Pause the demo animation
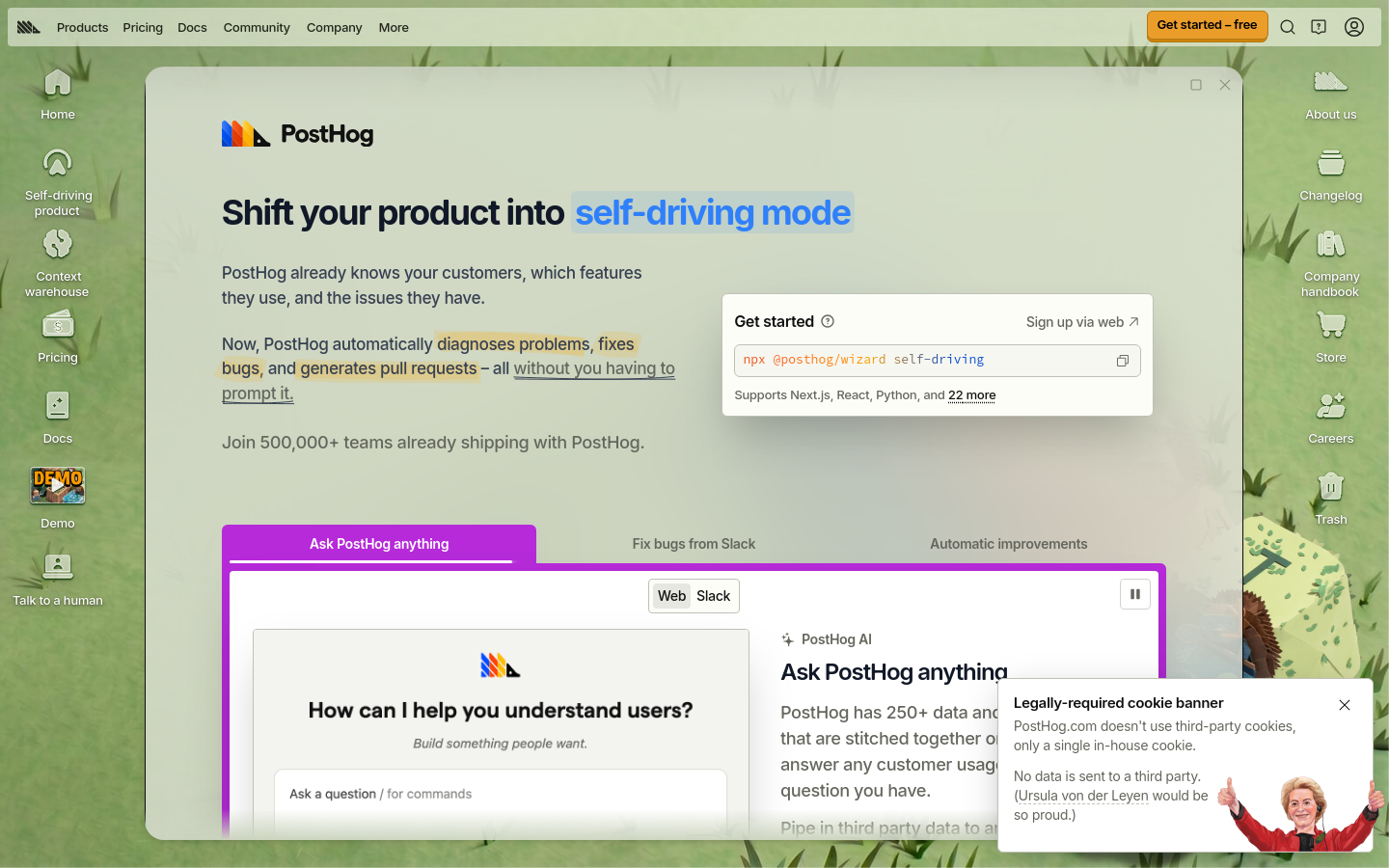Viewport: 1389px width, 868px height. click(1135, 594)
